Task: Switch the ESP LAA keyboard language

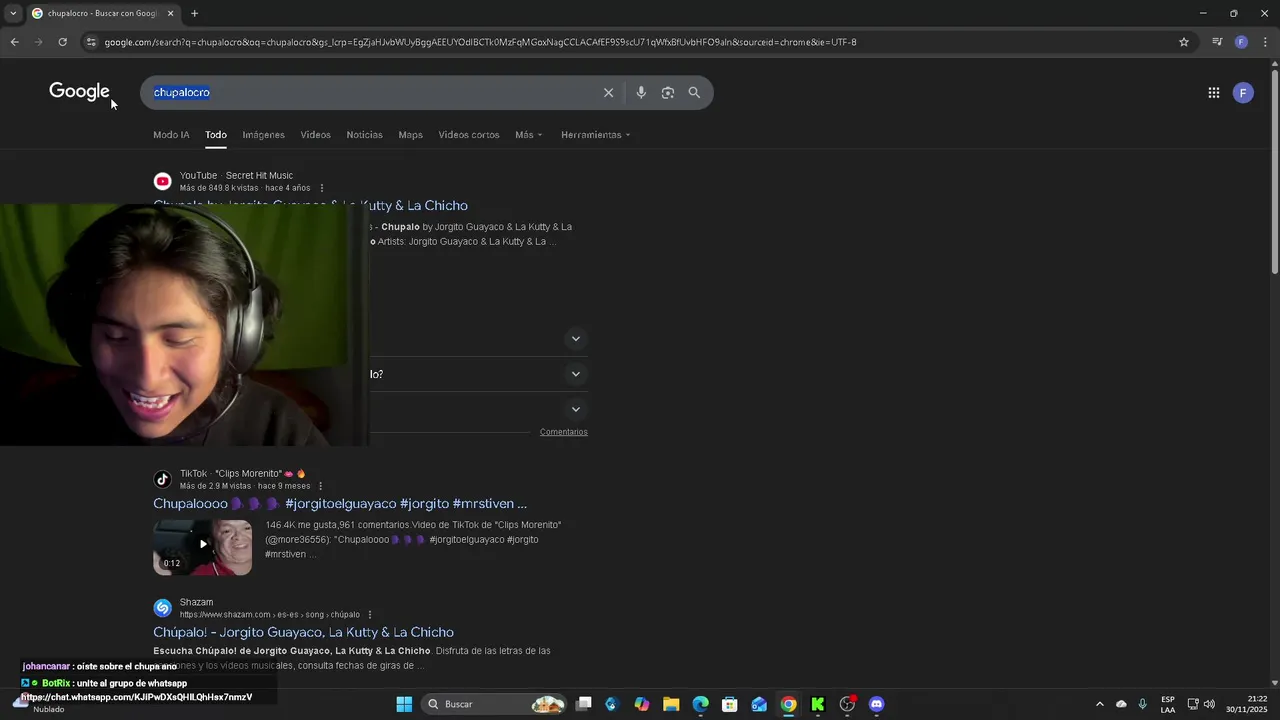Action: point(1168,704)
